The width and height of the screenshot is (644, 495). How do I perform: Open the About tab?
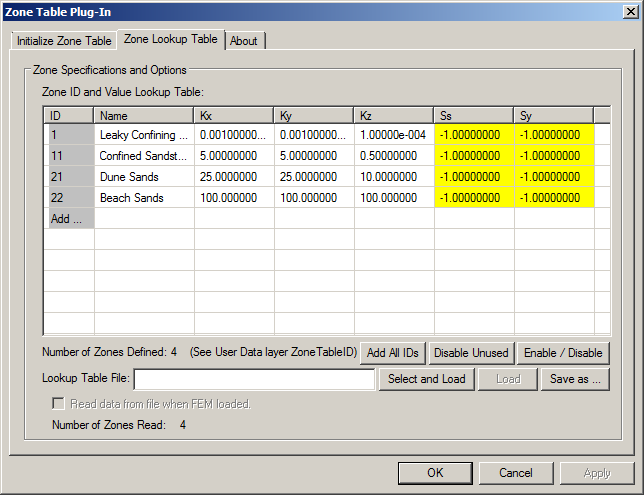point(244,41)
